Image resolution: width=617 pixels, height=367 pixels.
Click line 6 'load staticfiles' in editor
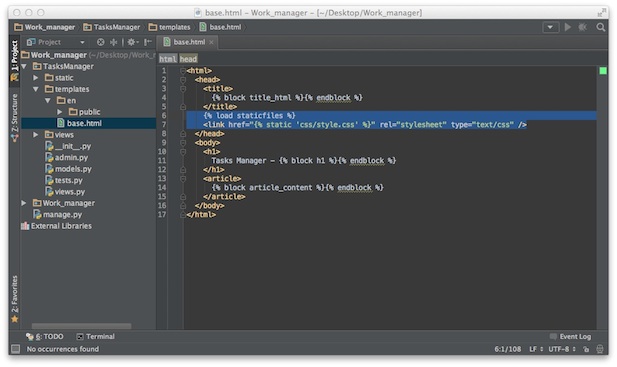[249, 116]
